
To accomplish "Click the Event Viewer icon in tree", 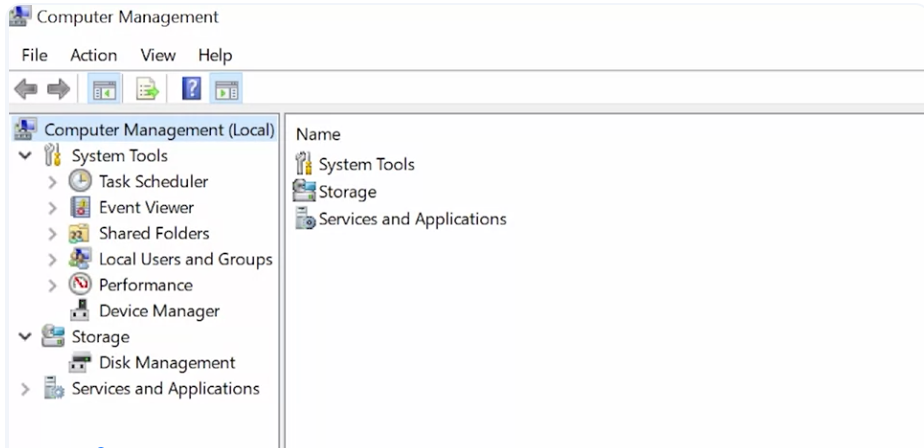I will 80,207.
